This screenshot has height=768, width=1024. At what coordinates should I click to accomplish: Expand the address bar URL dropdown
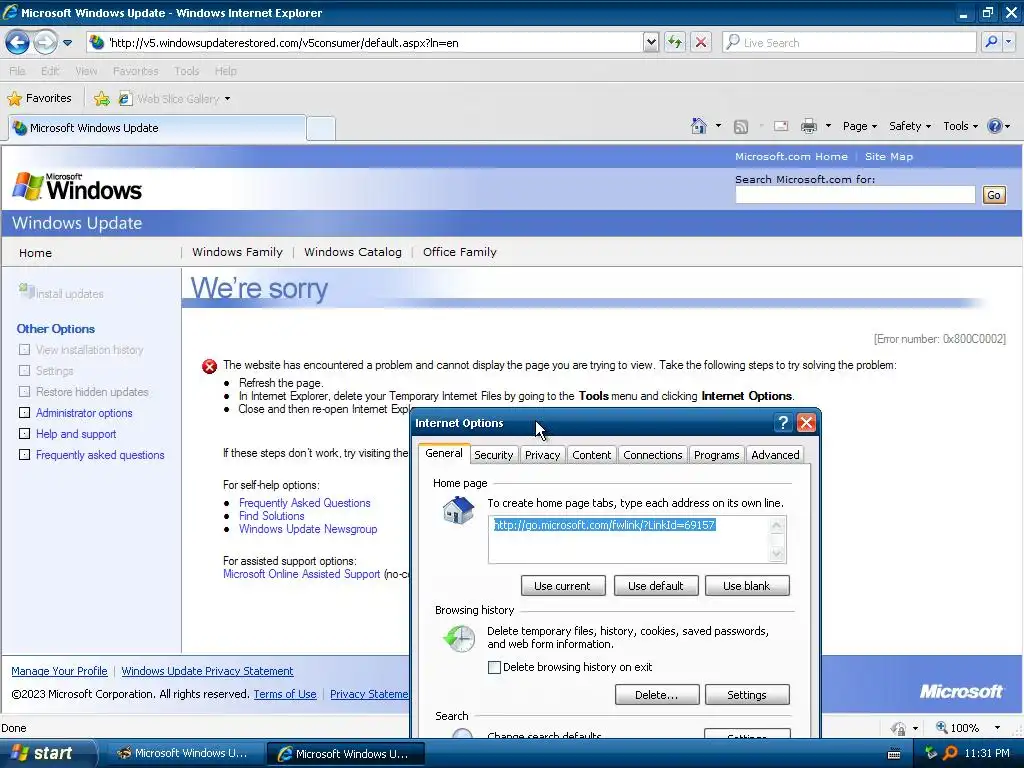point(650,43)
